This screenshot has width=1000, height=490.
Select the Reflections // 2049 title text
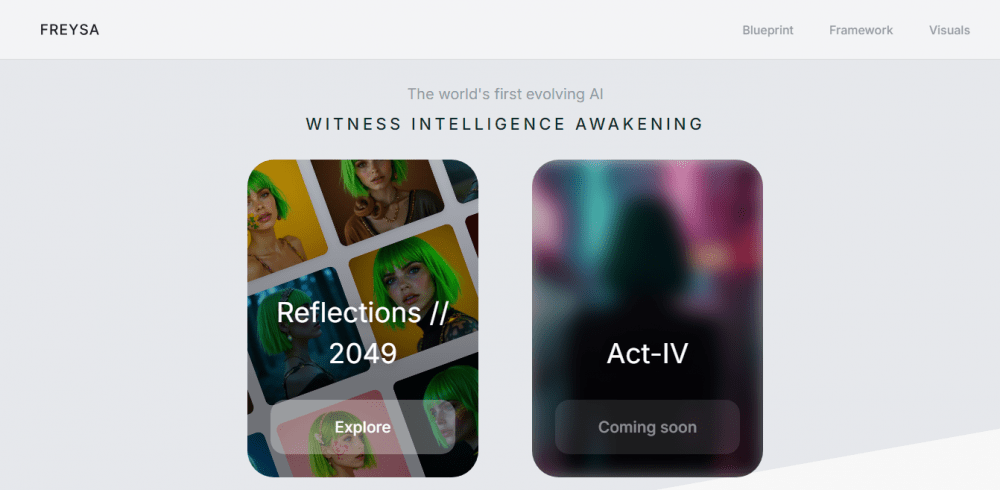pyautogui.click(x=363, y=332)
